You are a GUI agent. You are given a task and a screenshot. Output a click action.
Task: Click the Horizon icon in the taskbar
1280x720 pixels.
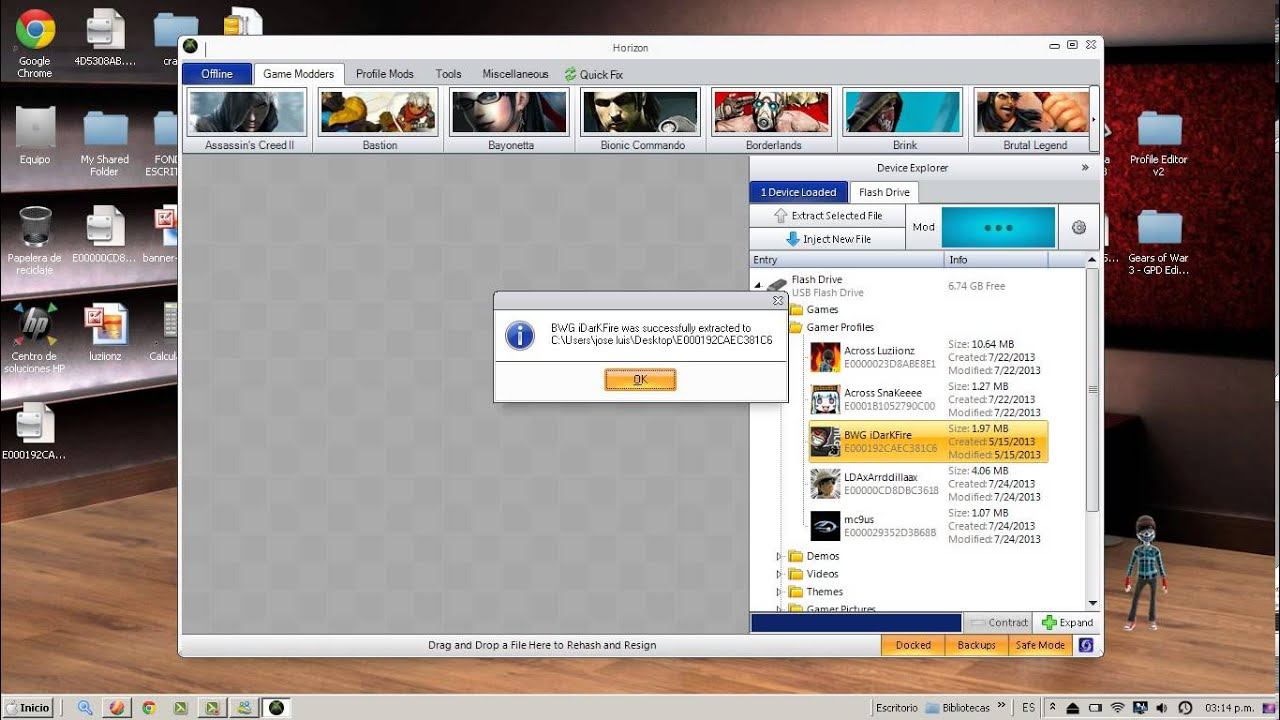point(276,707)
